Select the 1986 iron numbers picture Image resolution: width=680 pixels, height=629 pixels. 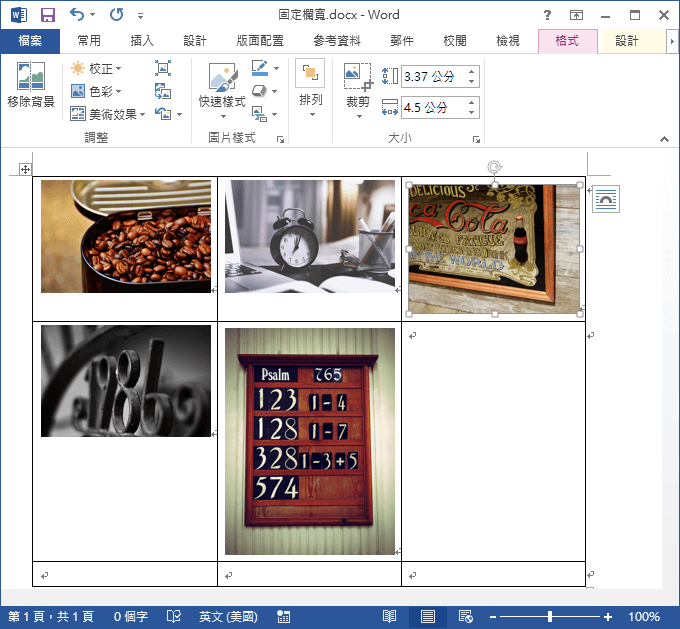point(126,381)
